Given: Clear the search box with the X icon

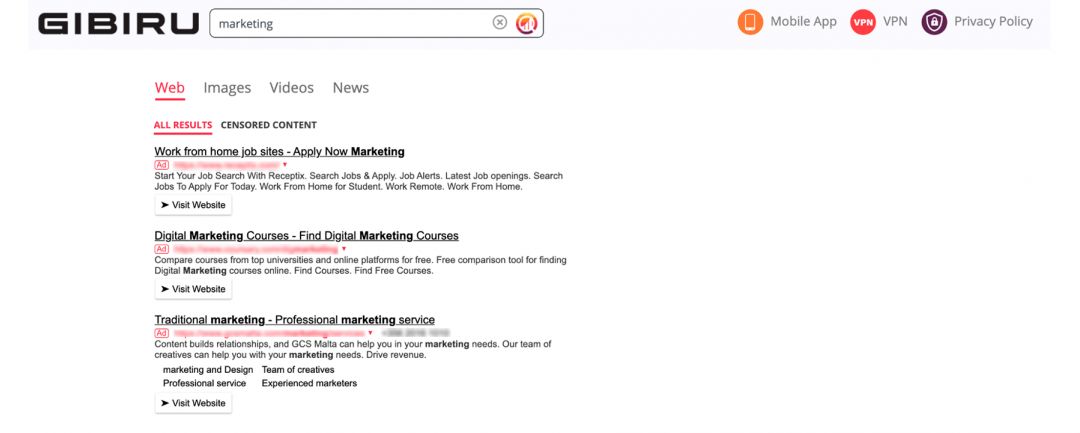Looking at the screenshot, I should 500,23.
